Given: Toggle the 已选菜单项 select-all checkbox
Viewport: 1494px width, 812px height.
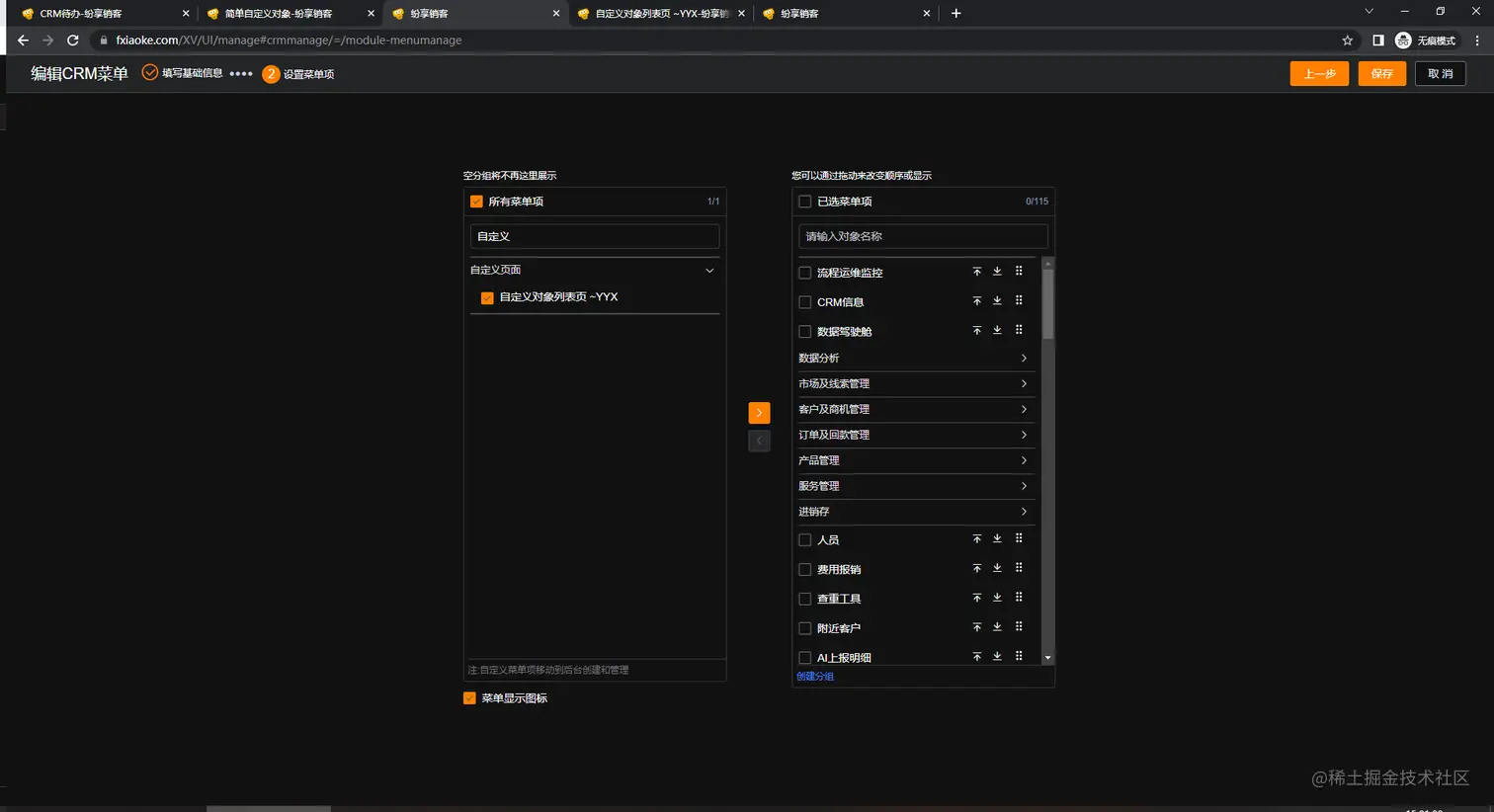Looking at the screenshot, I should click(805, 202).
